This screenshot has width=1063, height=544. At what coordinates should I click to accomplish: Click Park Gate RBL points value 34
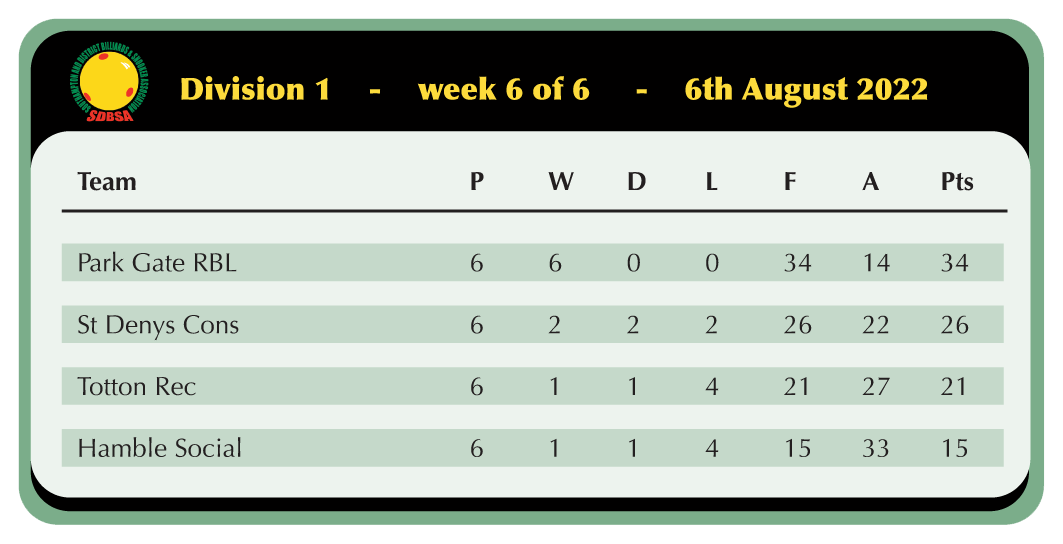[955, 263]
